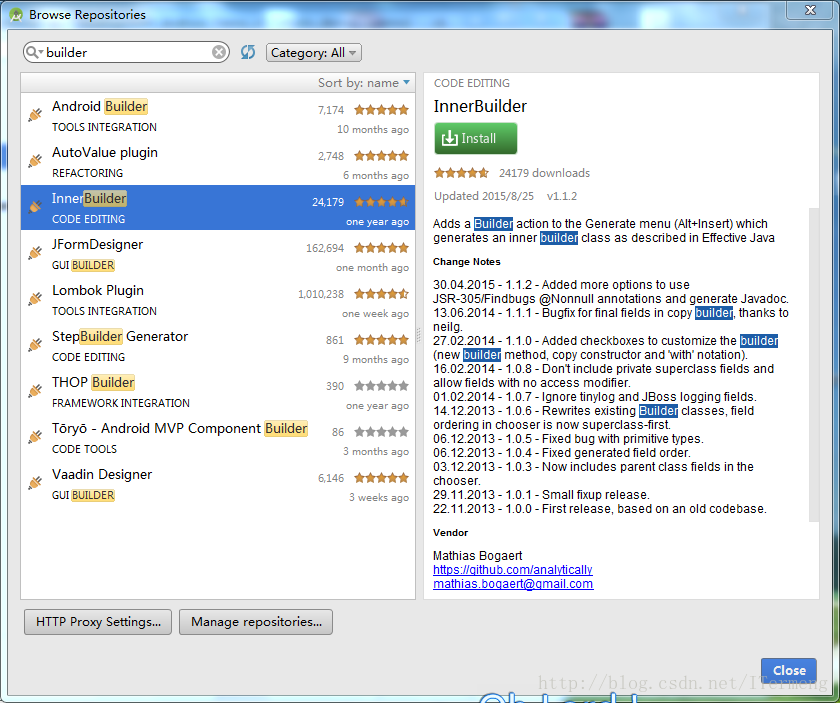Click the 24179 downloads text
The height and width of the screenshot is (703, 840).
pos(544,173)
